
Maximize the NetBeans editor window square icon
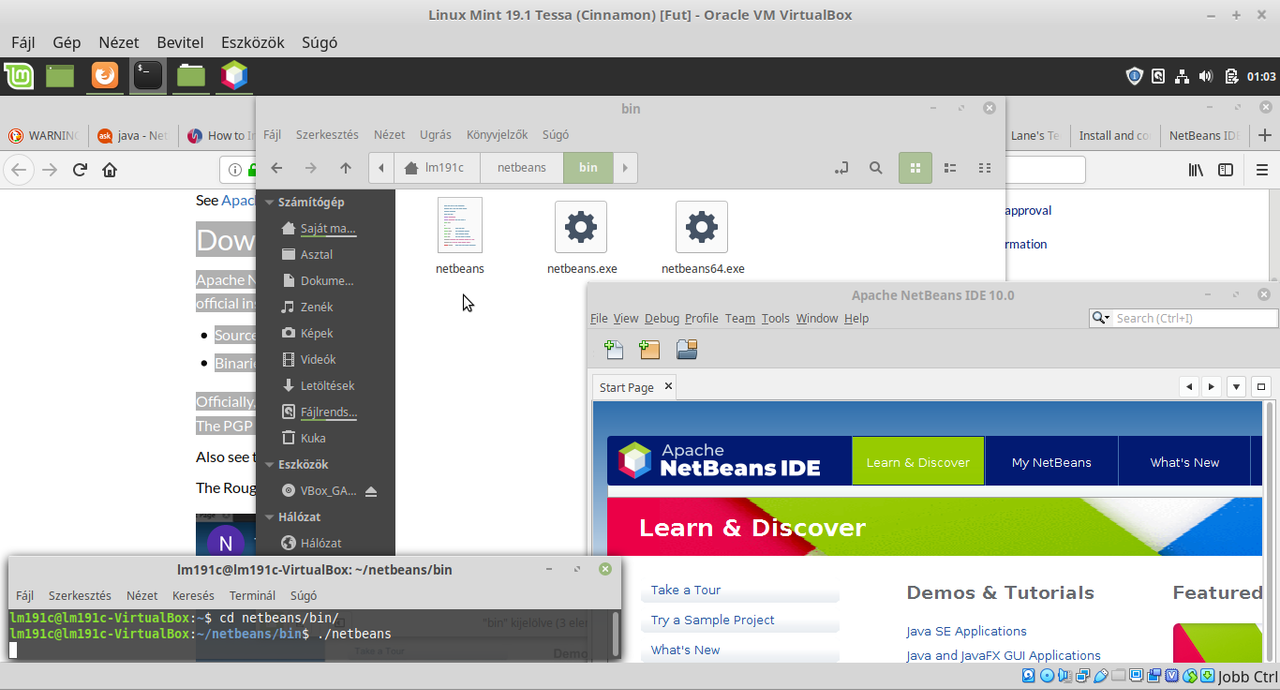(x=1261, y=387)
